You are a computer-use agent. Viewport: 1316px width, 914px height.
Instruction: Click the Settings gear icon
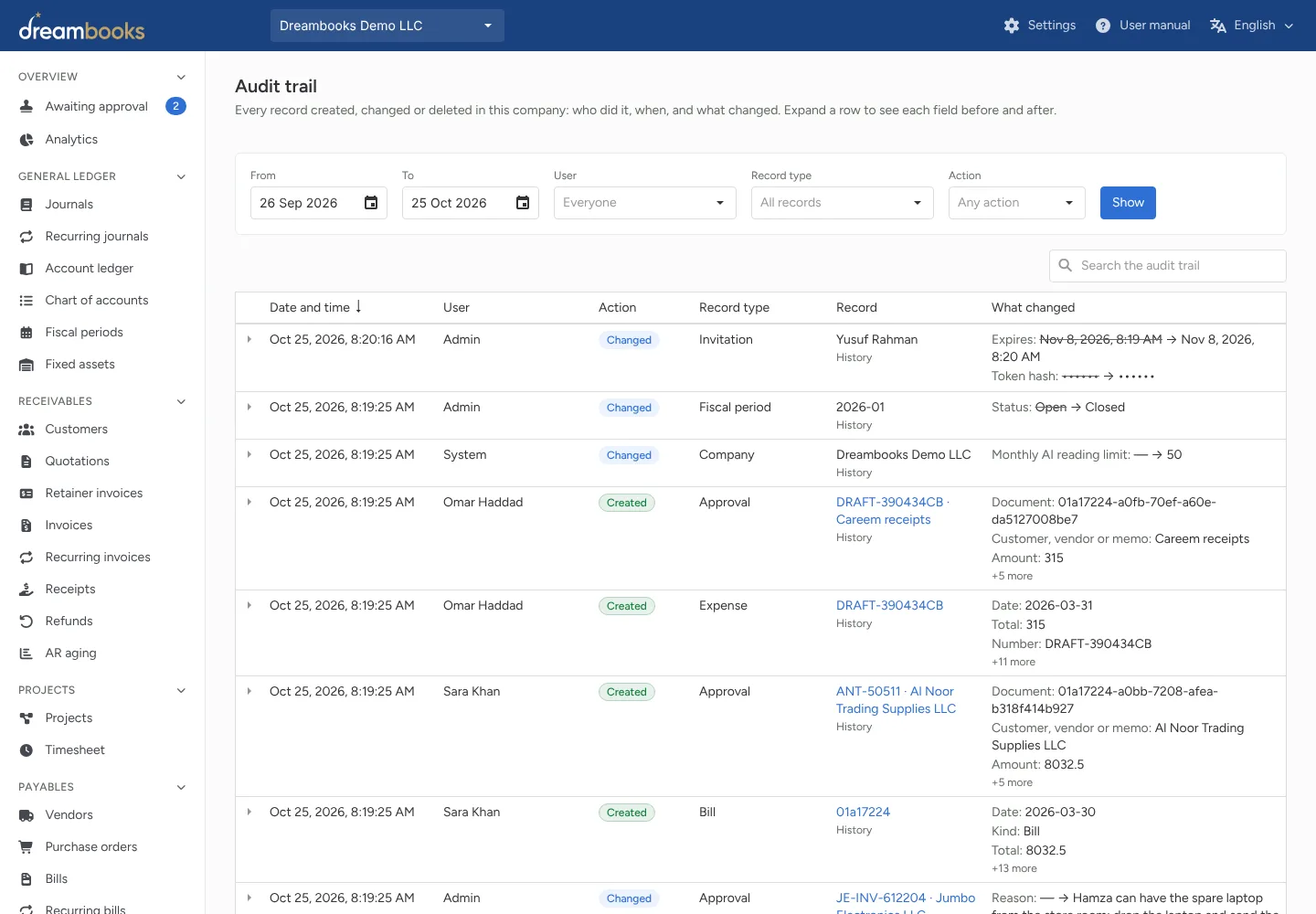pos(1011,26)
